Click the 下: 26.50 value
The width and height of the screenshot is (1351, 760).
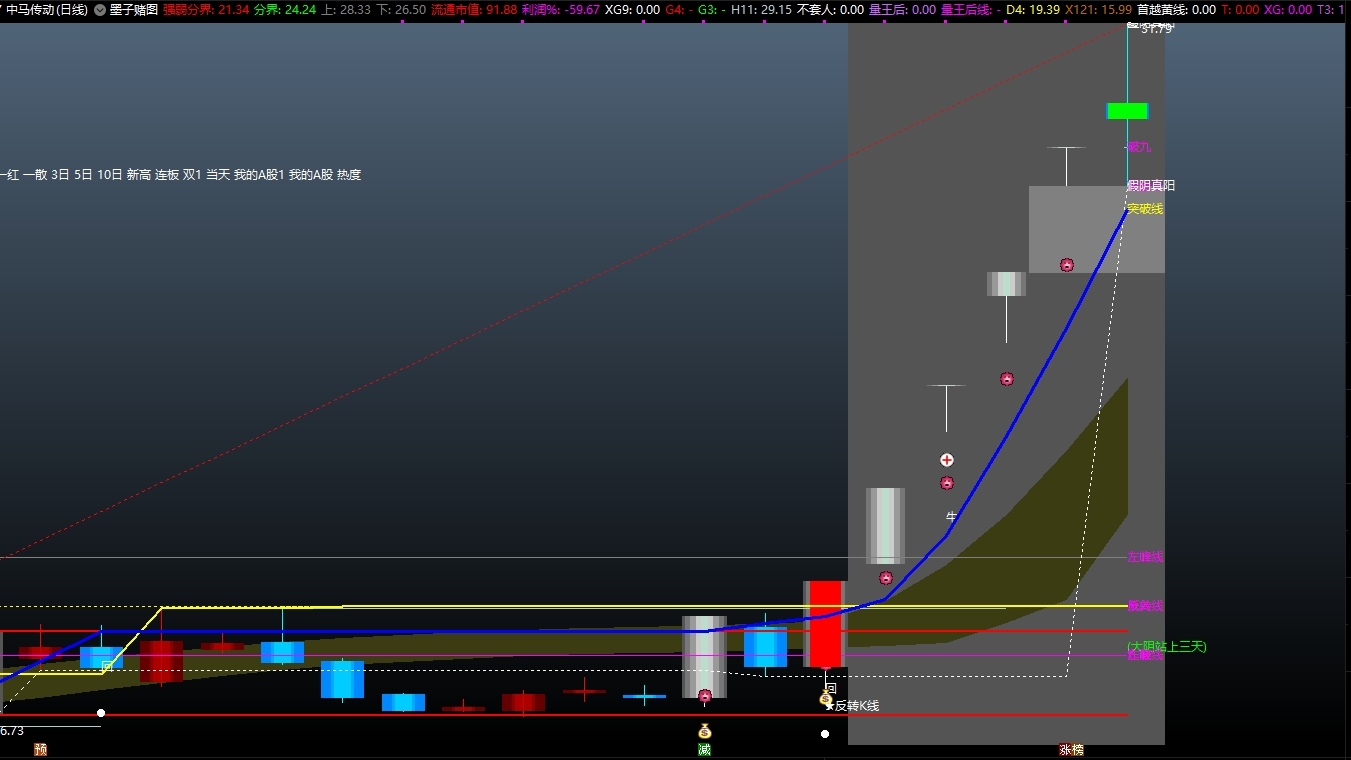(x=401, y=10)
